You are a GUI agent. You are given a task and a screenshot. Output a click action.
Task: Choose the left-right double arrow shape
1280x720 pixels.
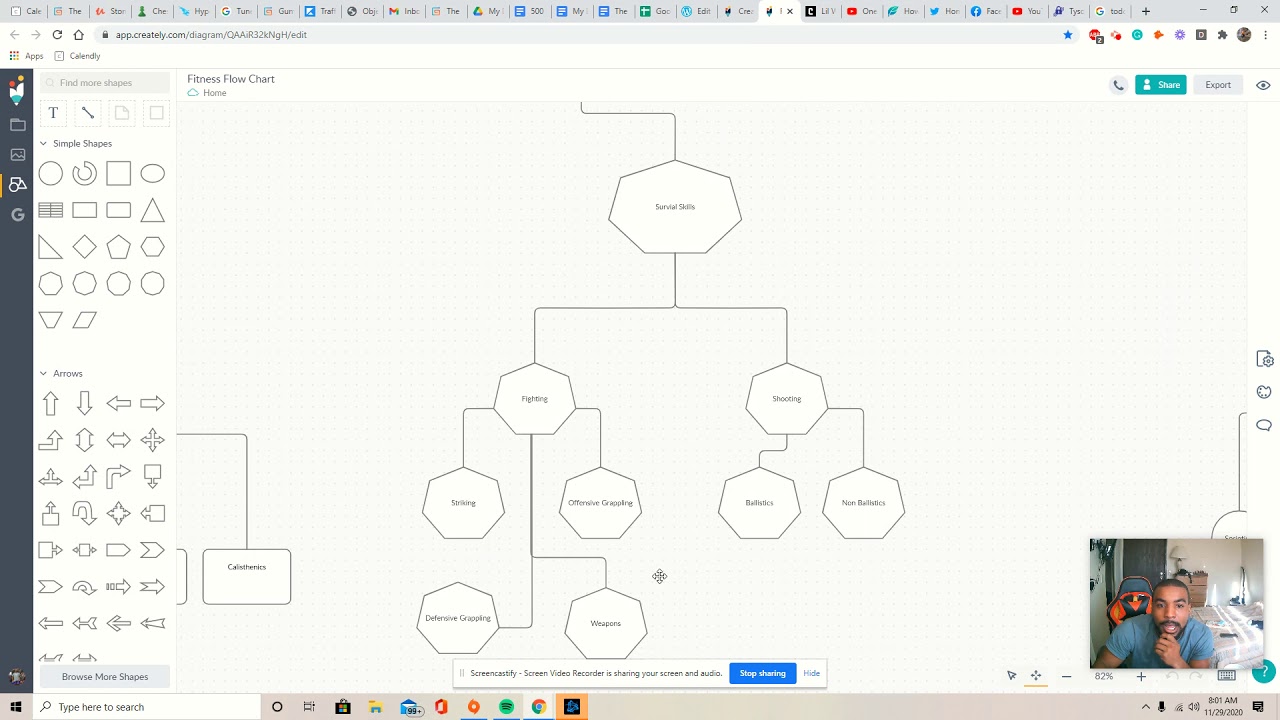point(118,440)
